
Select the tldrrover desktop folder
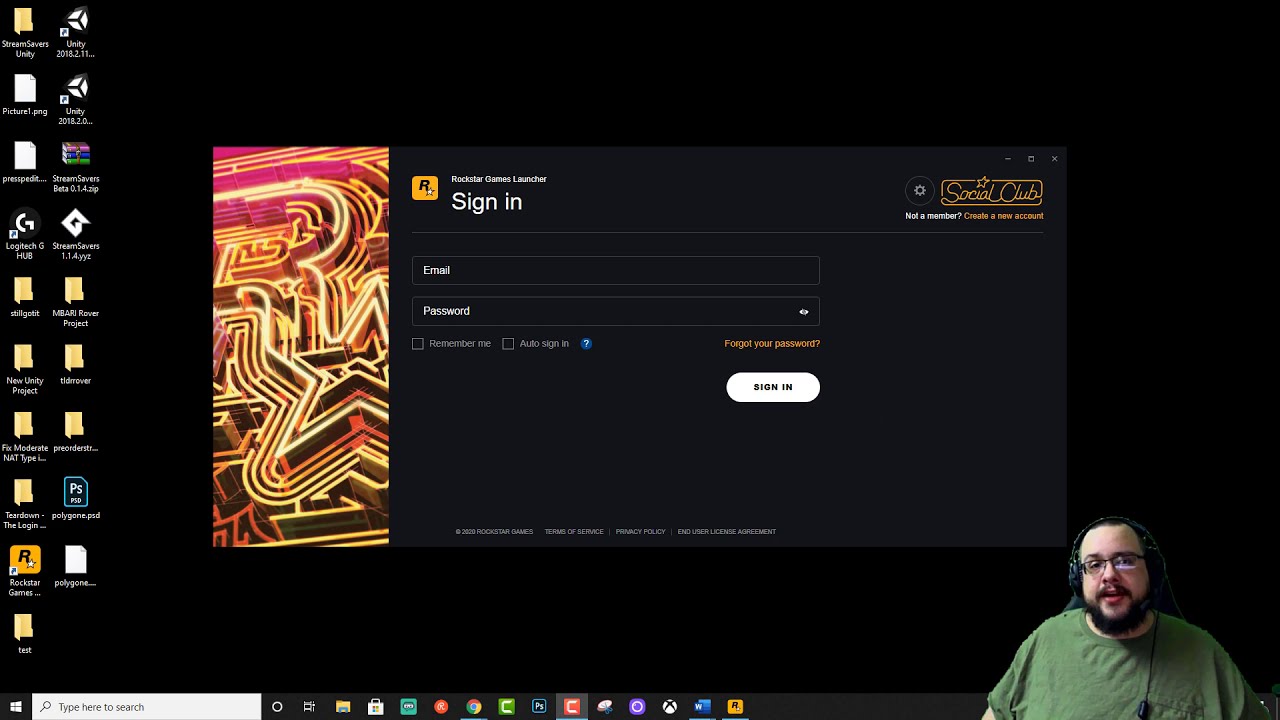76,365
